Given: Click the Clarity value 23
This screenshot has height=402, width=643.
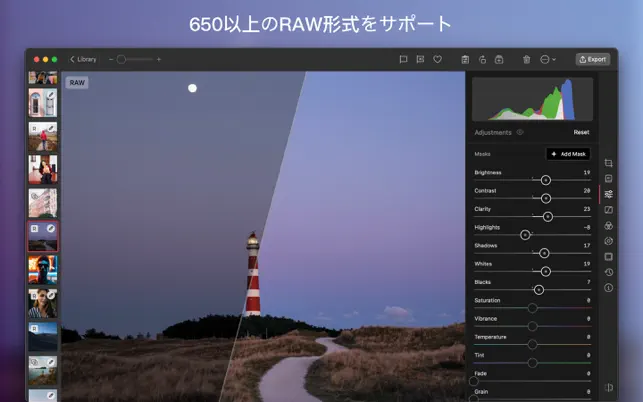Looking at the screenshot, I should (587, 209).
